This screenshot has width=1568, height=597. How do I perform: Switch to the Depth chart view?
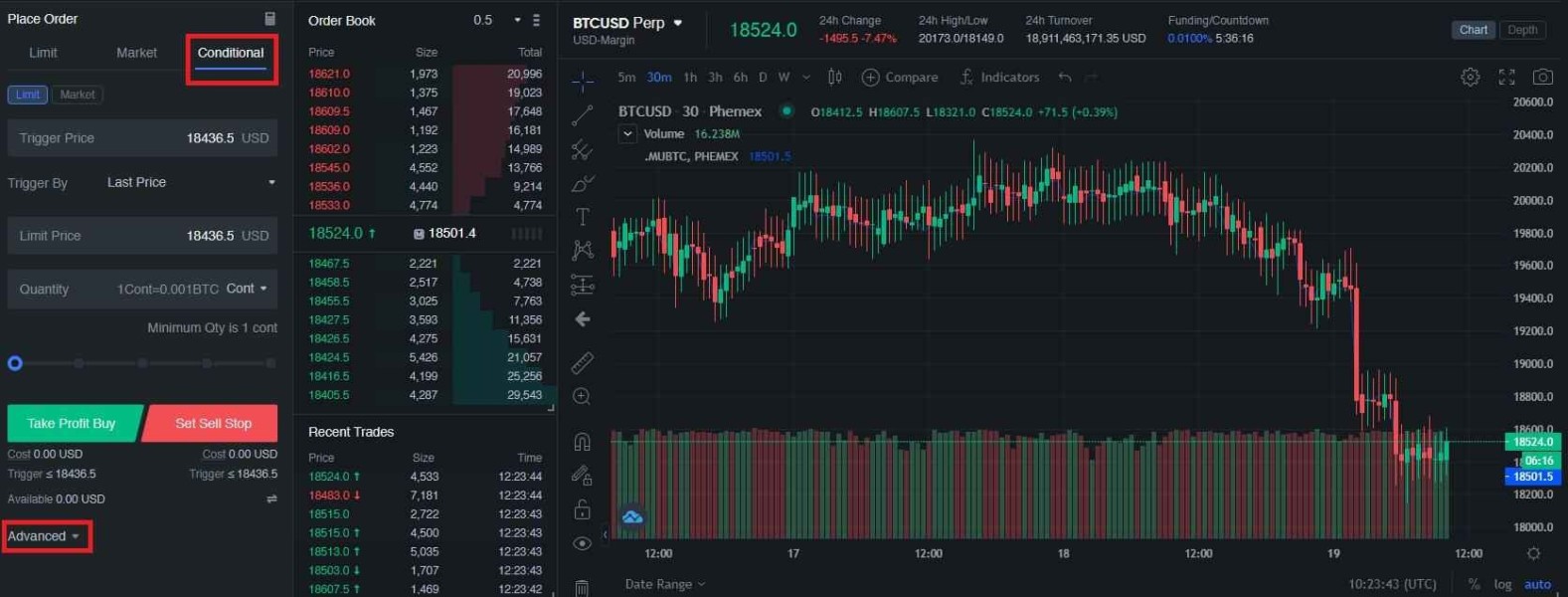click(1522, 30)
